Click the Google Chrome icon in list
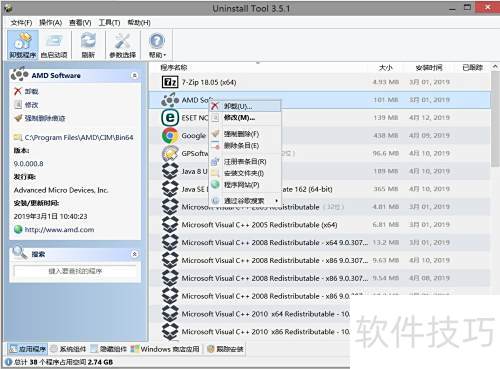The width and height of the screenshot is (500, 369). tap(170, 135)
